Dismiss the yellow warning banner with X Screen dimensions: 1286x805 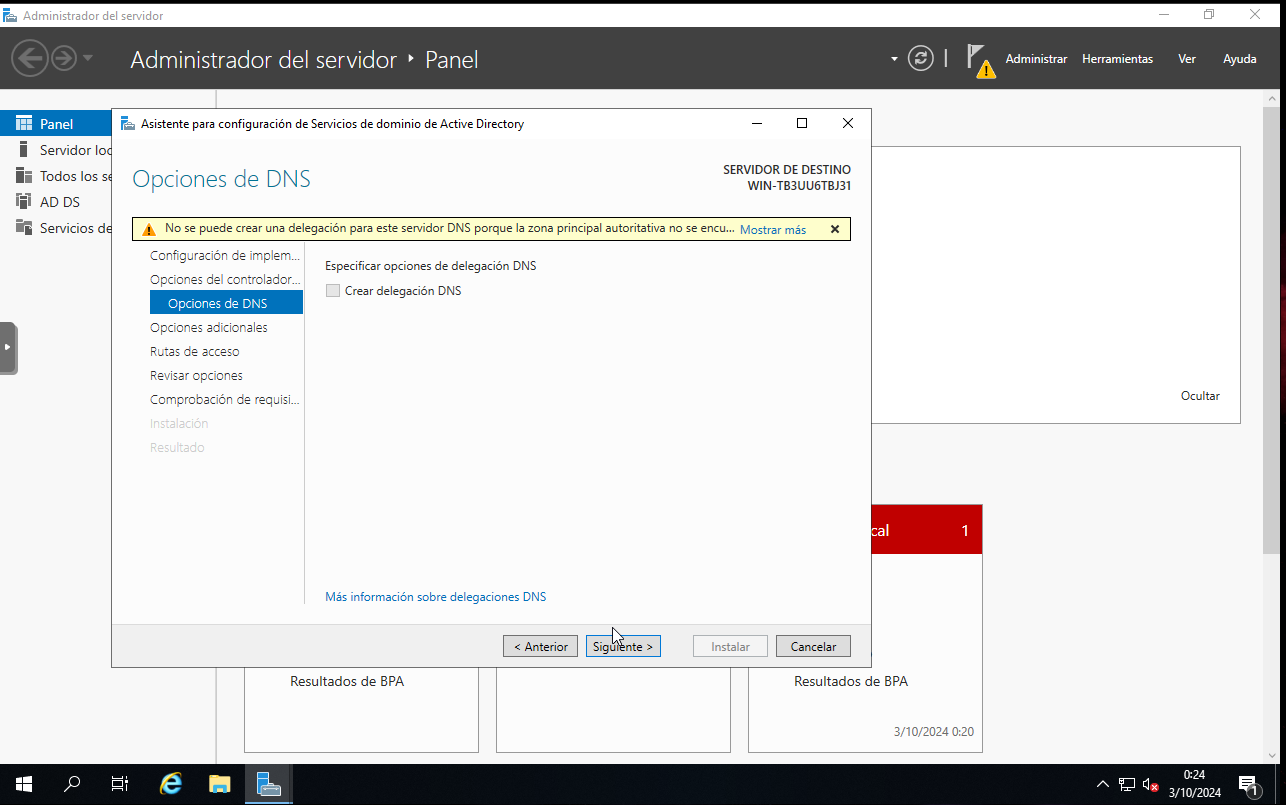coord(835,229)
